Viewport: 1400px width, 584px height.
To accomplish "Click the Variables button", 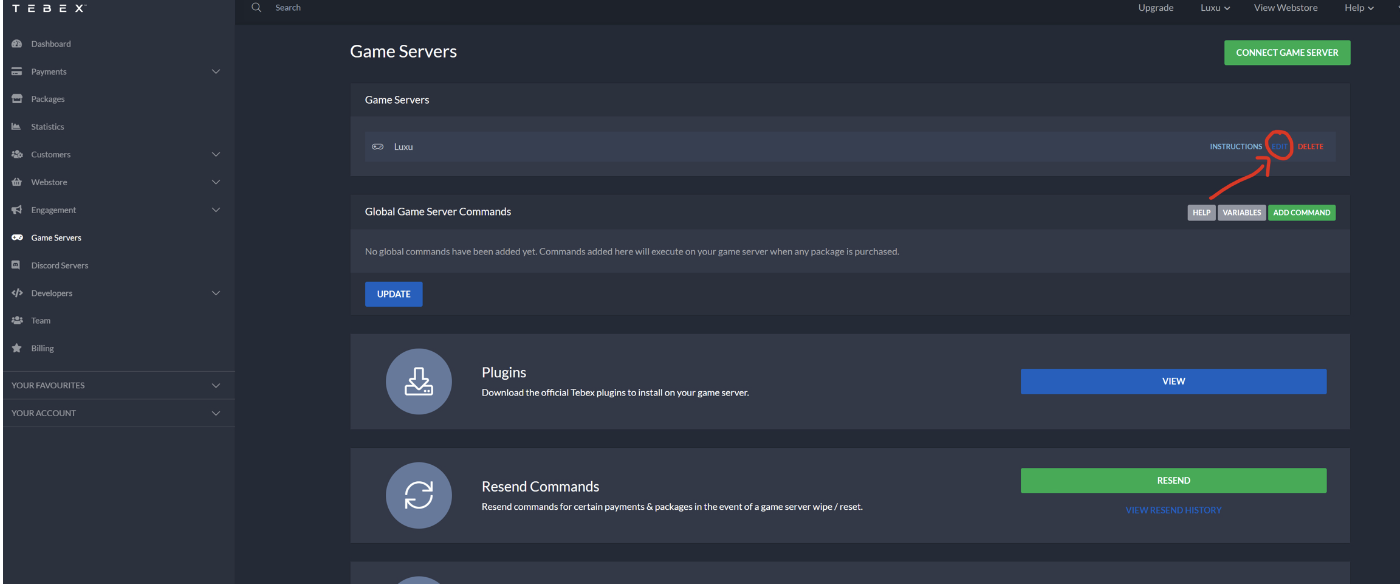I will point(1242,213).
